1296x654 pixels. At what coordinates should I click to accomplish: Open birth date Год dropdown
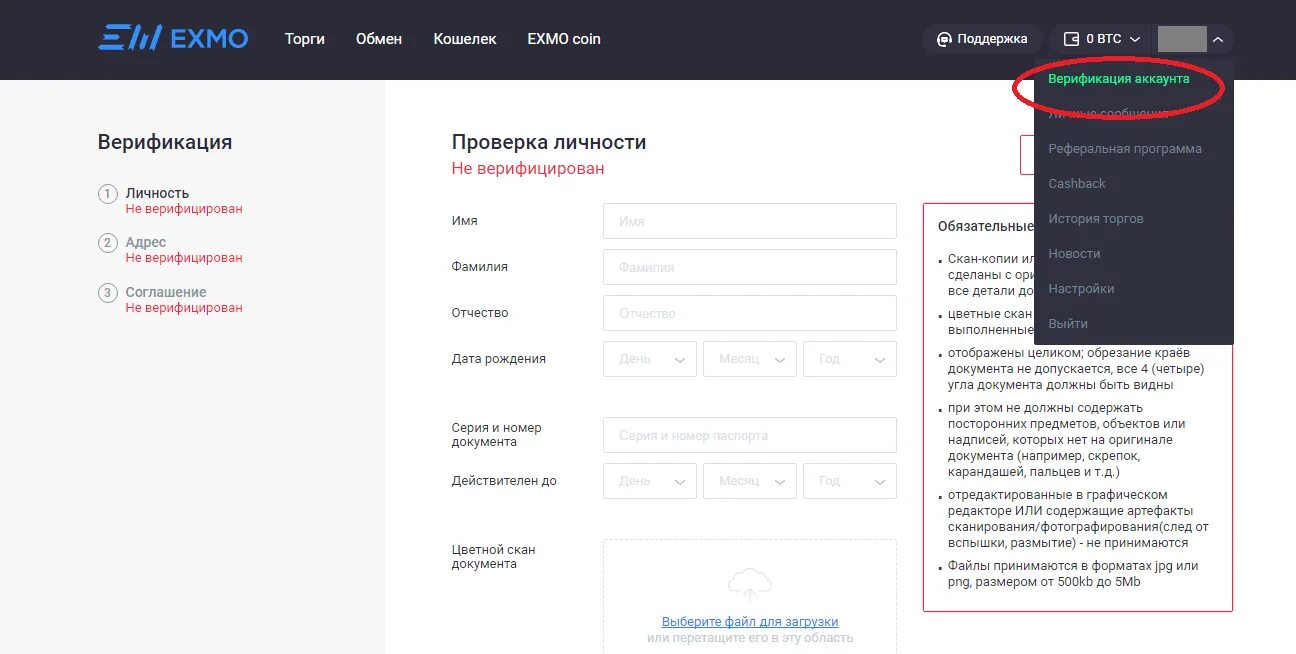point(850,359)
